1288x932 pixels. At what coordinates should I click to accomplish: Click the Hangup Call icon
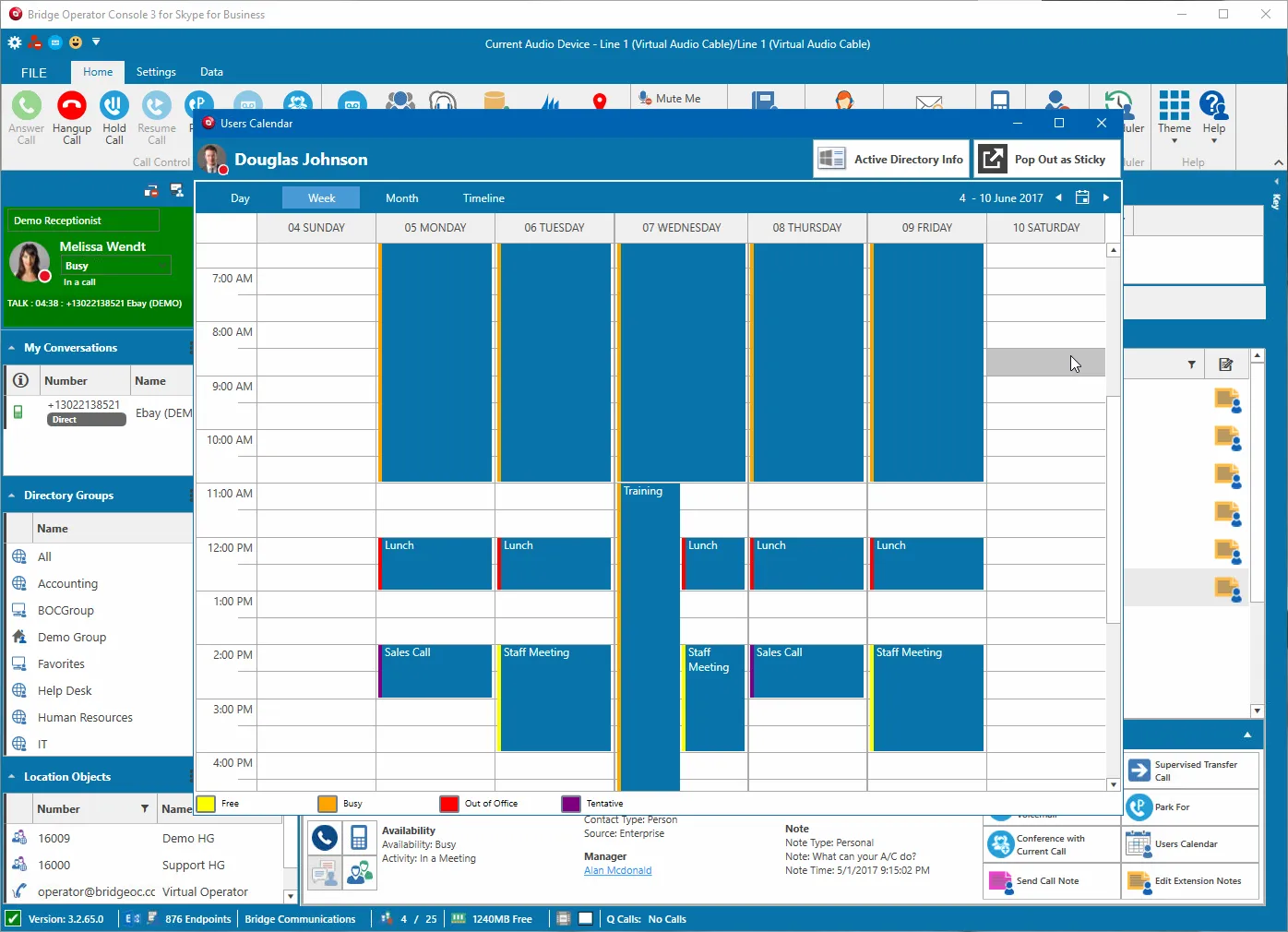click(x=72, y=108)
